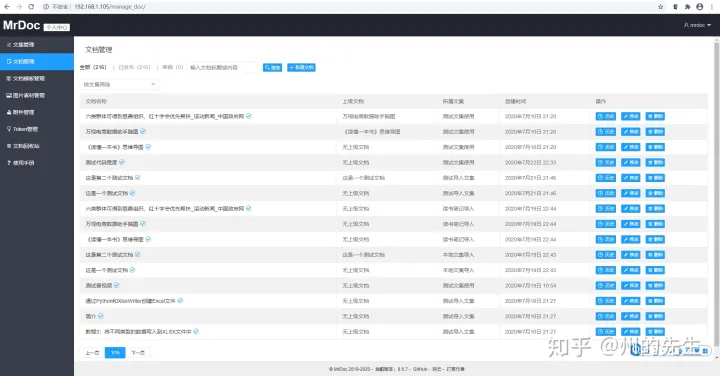Image resolution: width=720 pixels, height=376 pixels.
Task: Open history for 通过Python和XlsxWriter创建Excel文件
Action: (606, 301)
